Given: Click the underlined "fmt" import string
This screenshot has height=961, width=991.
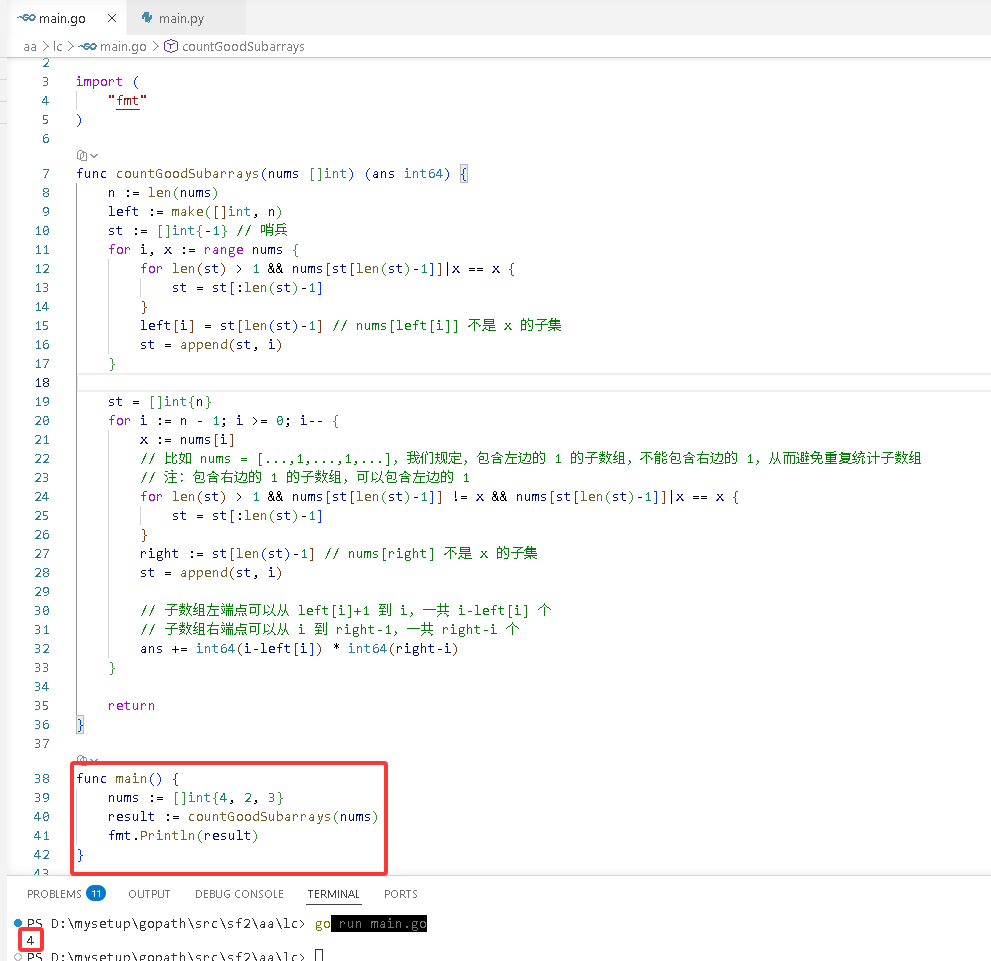Looking at the screenshot, I should pyautogui.click(x=127, y=100).
